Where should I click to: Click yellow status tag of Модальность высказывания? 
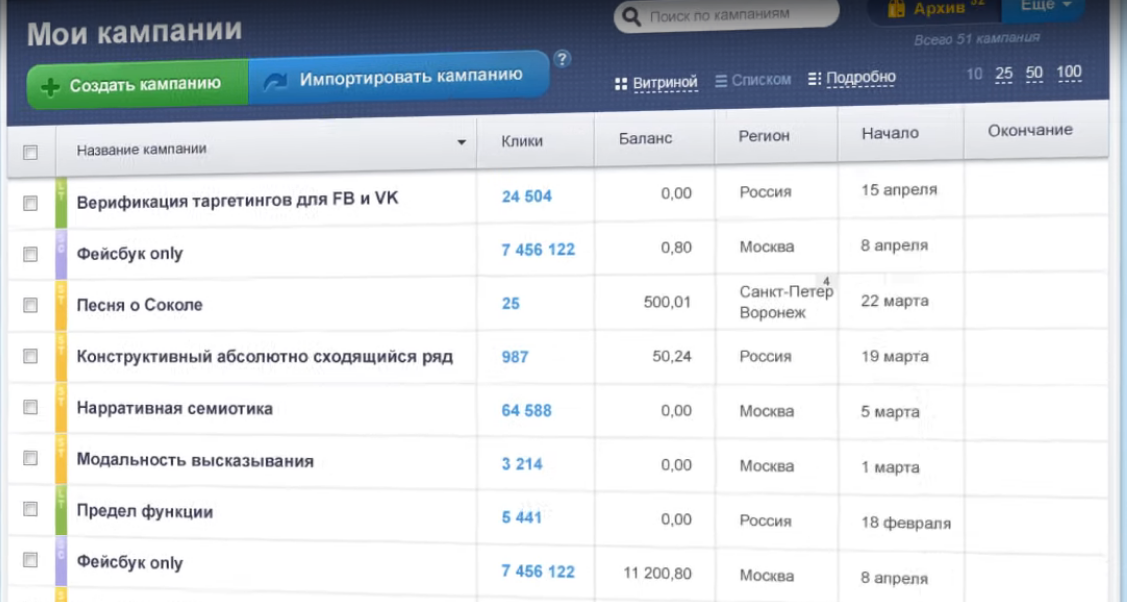click(x=61, y=458)
